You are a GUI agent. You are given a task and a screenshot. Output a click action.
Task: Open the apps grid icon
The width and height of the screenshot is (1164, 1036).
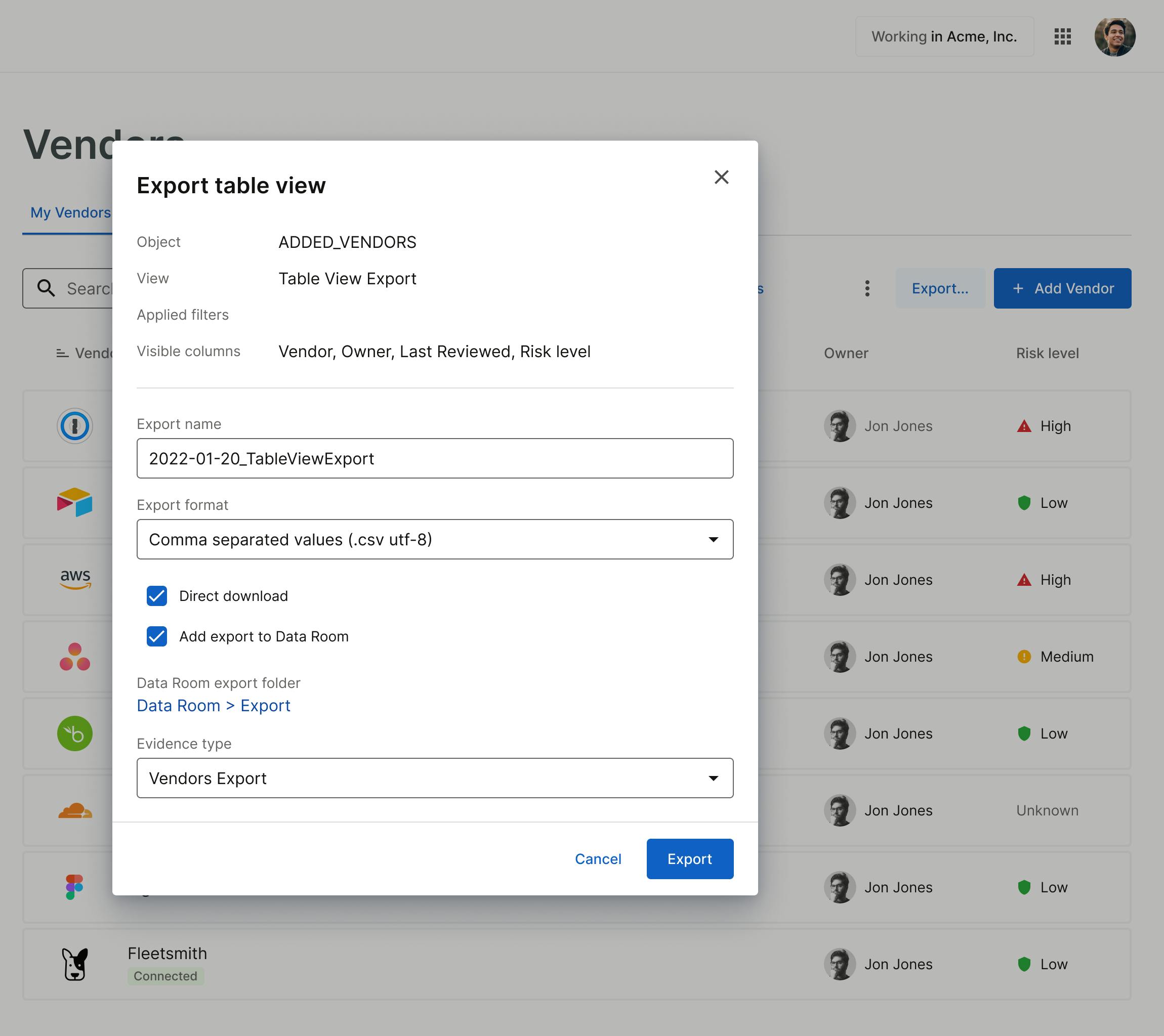pos(1062,36)
